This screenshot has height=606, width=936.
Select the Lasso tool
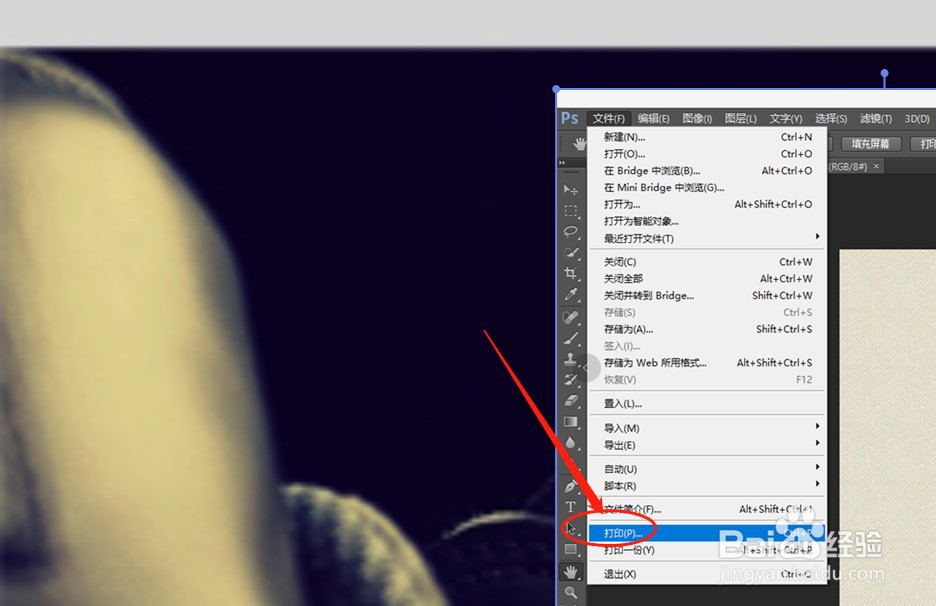point(571,232)
